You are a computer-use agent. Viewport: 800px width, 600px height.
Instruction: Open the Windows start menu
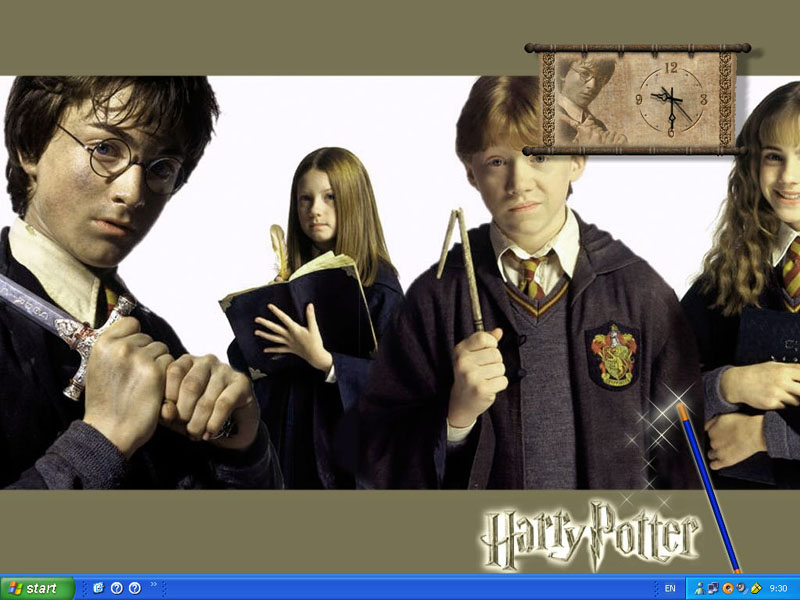(37, 588)
